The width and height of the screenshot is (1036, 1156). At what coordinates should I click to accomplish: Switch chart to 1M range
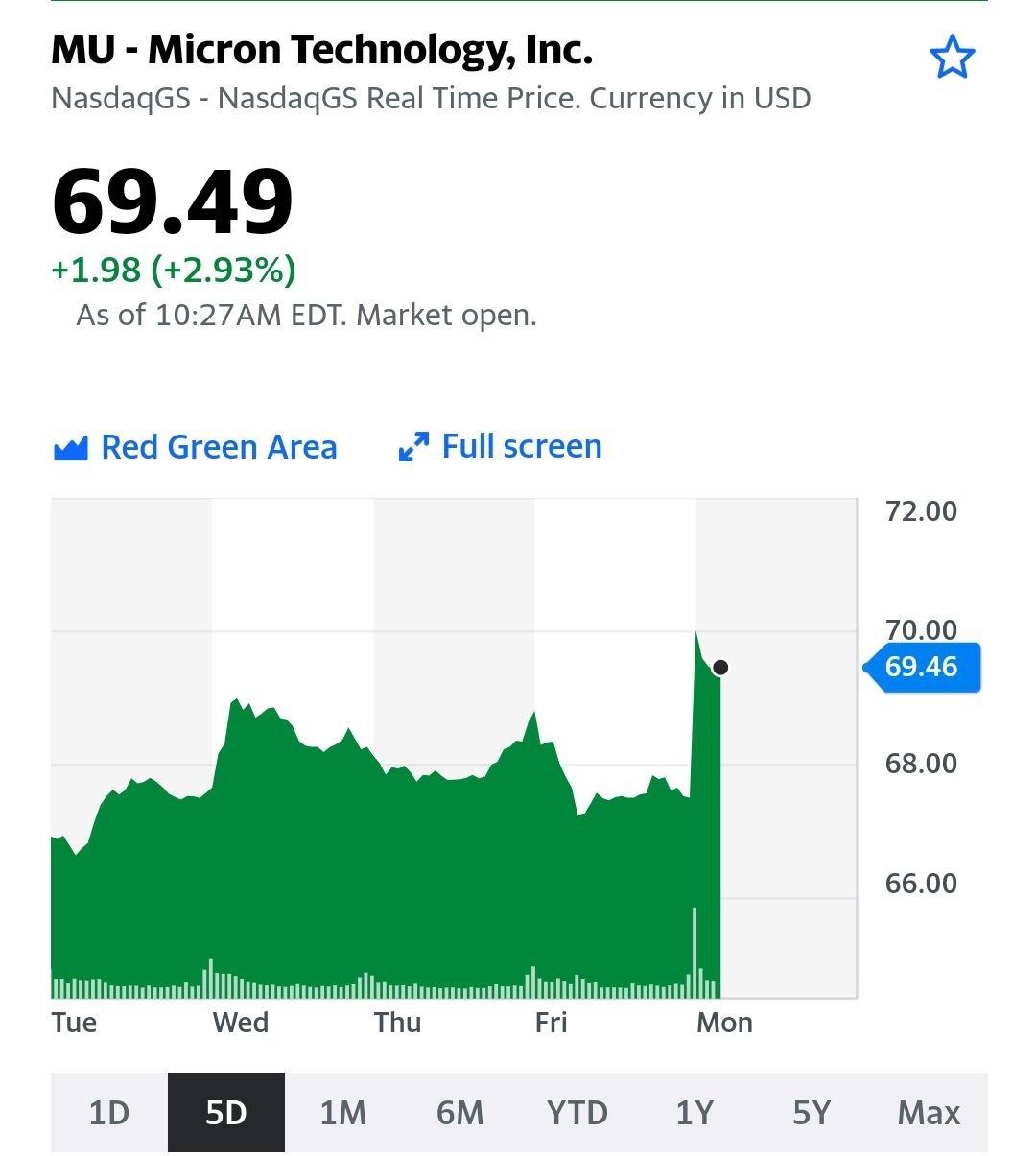[x=342, y=1113]
